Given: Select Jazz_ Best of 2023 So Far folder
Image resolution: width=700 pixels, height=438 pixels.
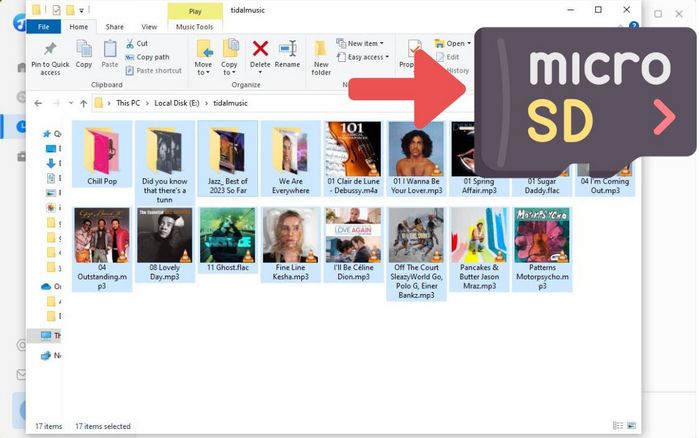Looking at the screenshot, I should [228, 159].
